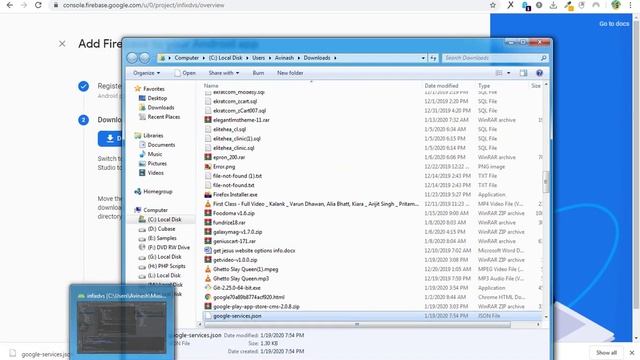Close the Chrome downloads bar
This screenshot has width=640, height=360.
click(632, 353)
